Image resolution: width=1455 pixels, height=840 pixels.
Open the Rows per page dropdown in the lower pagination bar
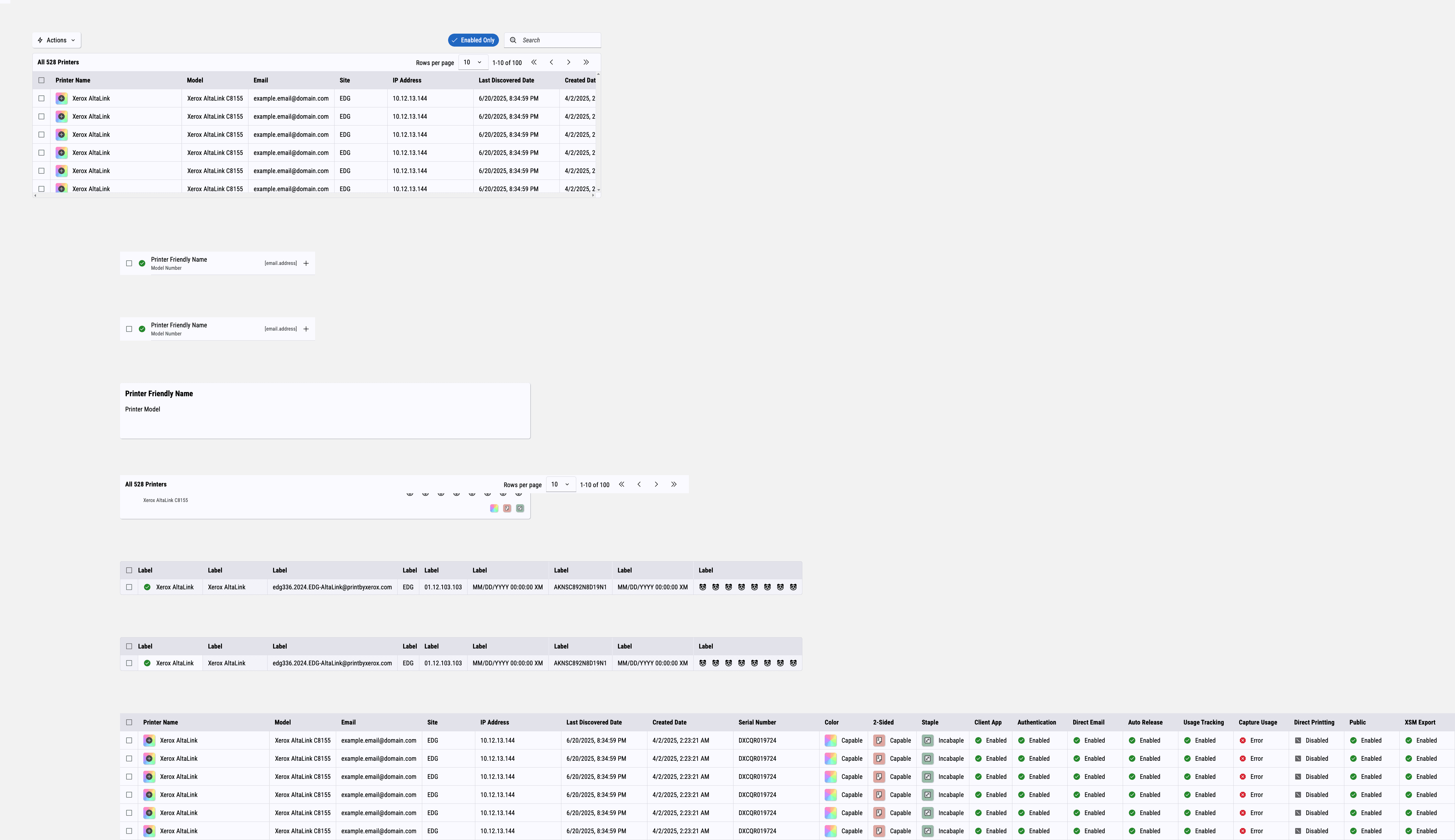(560, 485)
